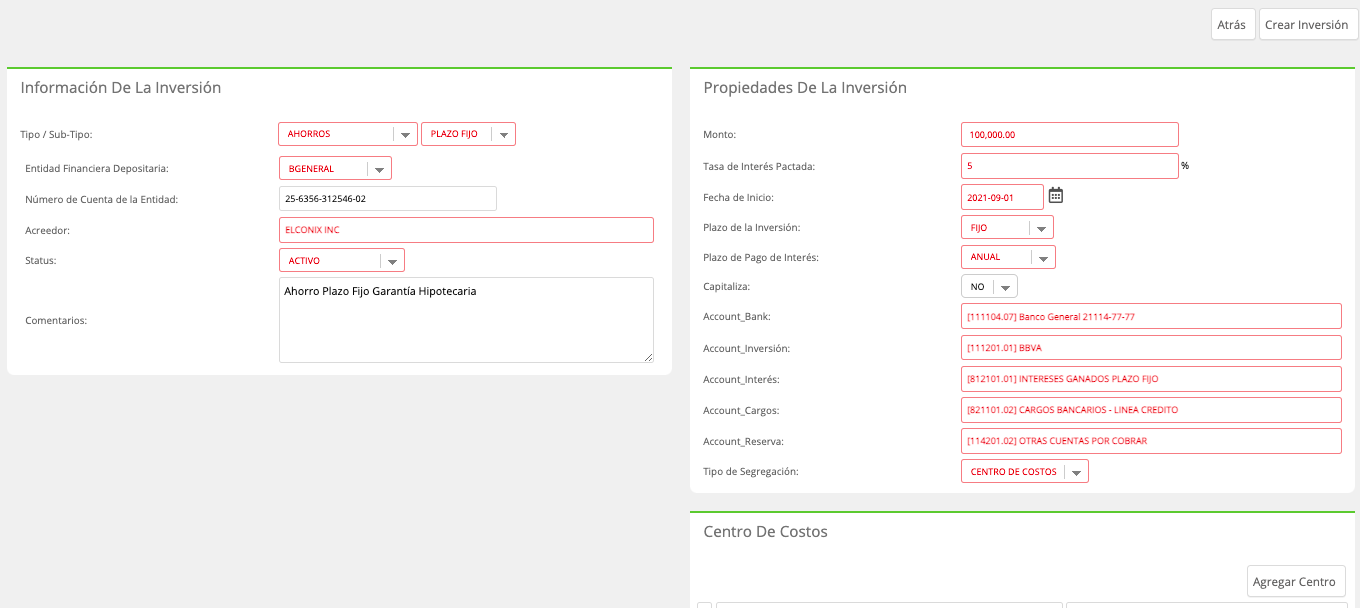Click the 'Información De La Inversión' heading
The image size is (1360, 608).
coord(121,88)
